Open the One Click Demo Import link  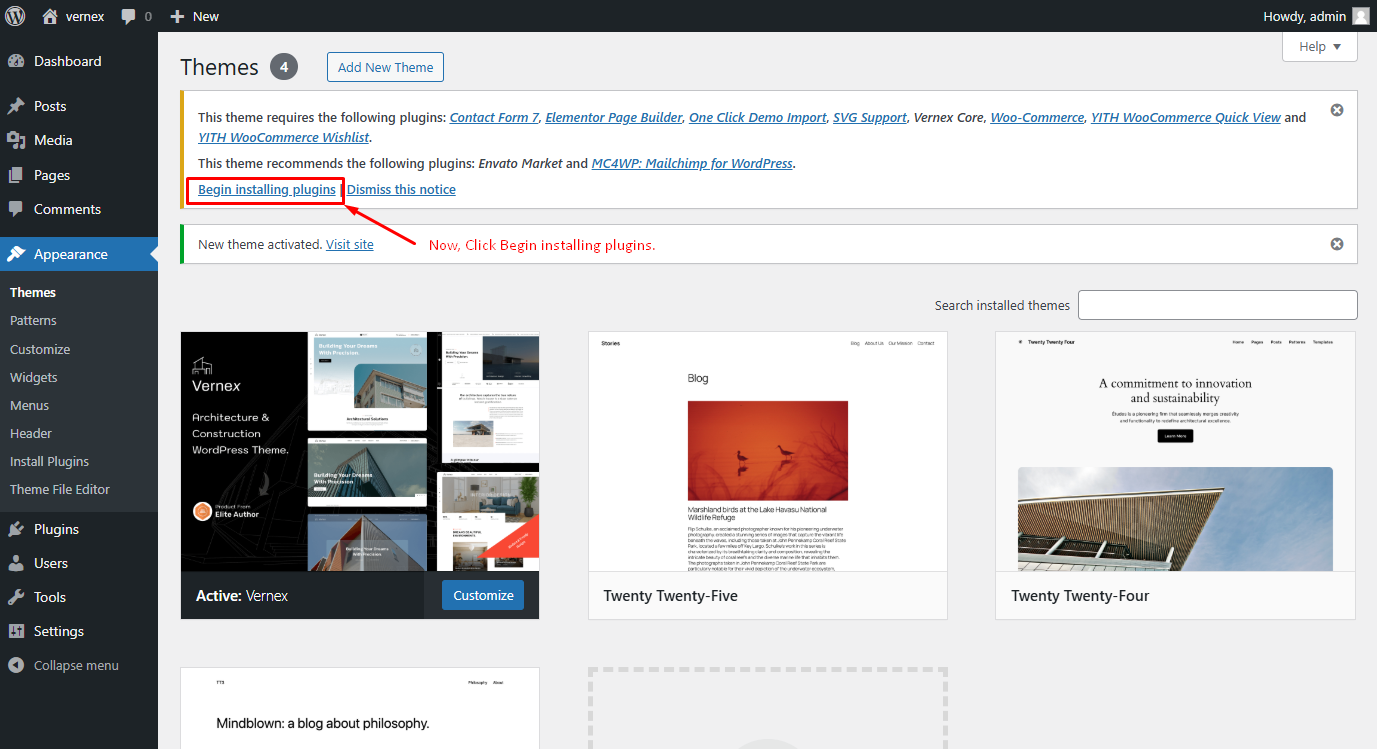pyautogui.click(x=758, y=117)
